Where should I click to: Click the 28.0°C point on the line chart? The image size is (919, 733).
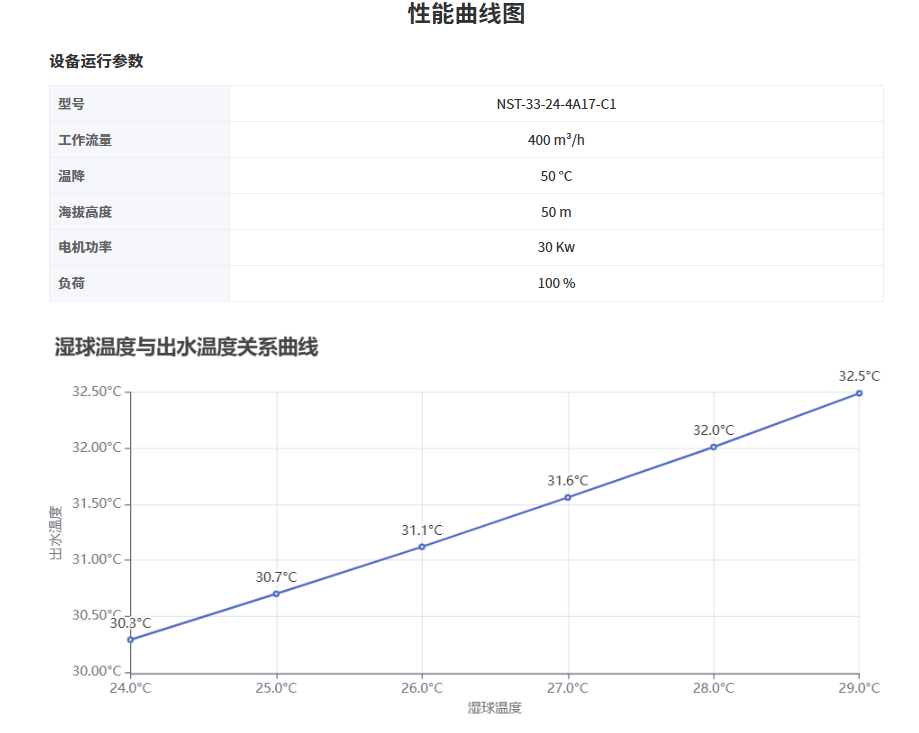tap(713, 447)
